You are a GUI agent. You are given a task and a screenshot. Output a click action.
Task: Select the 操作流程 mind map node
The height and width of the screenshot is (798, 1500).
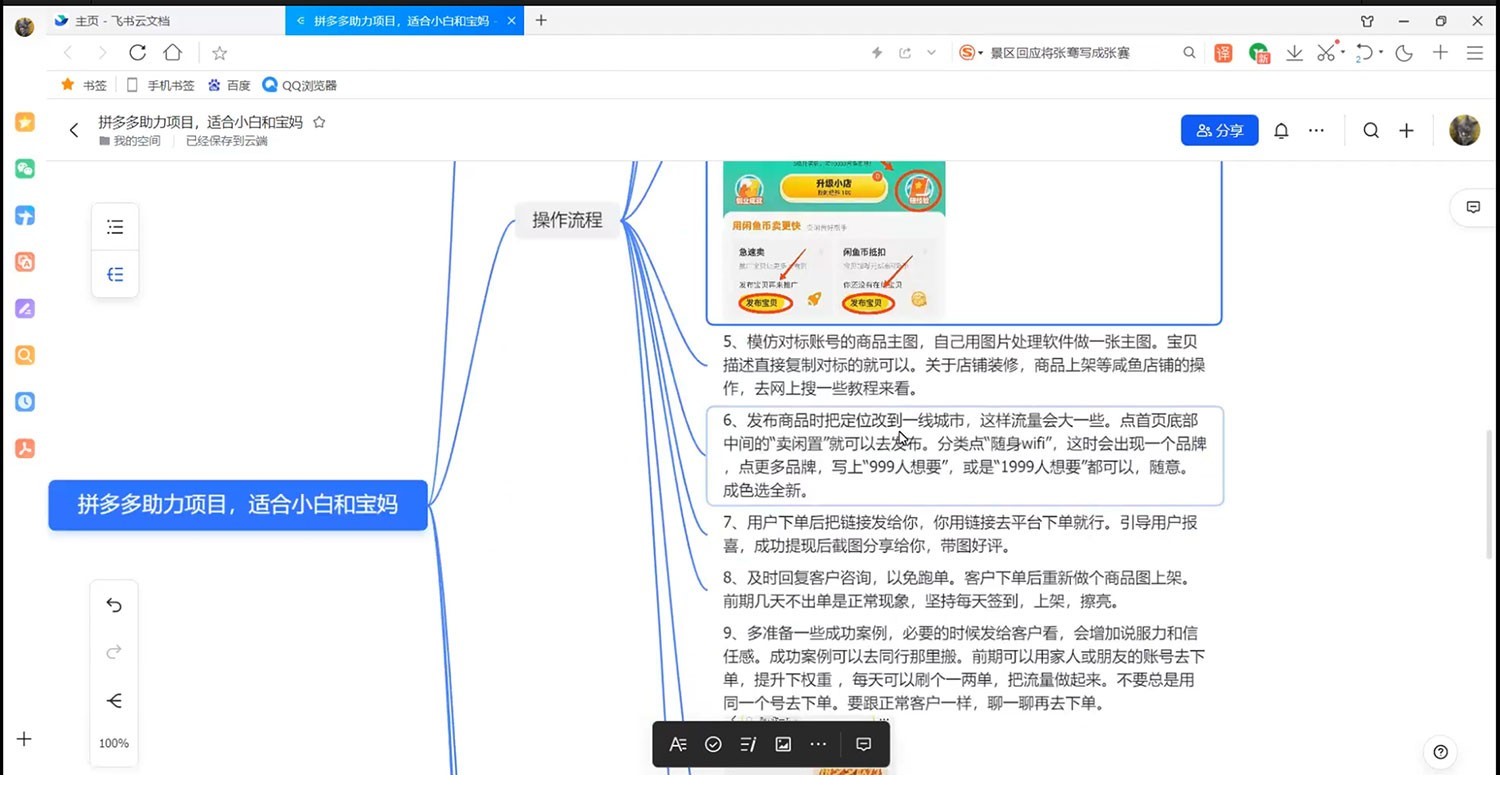(x=567, y=220)
